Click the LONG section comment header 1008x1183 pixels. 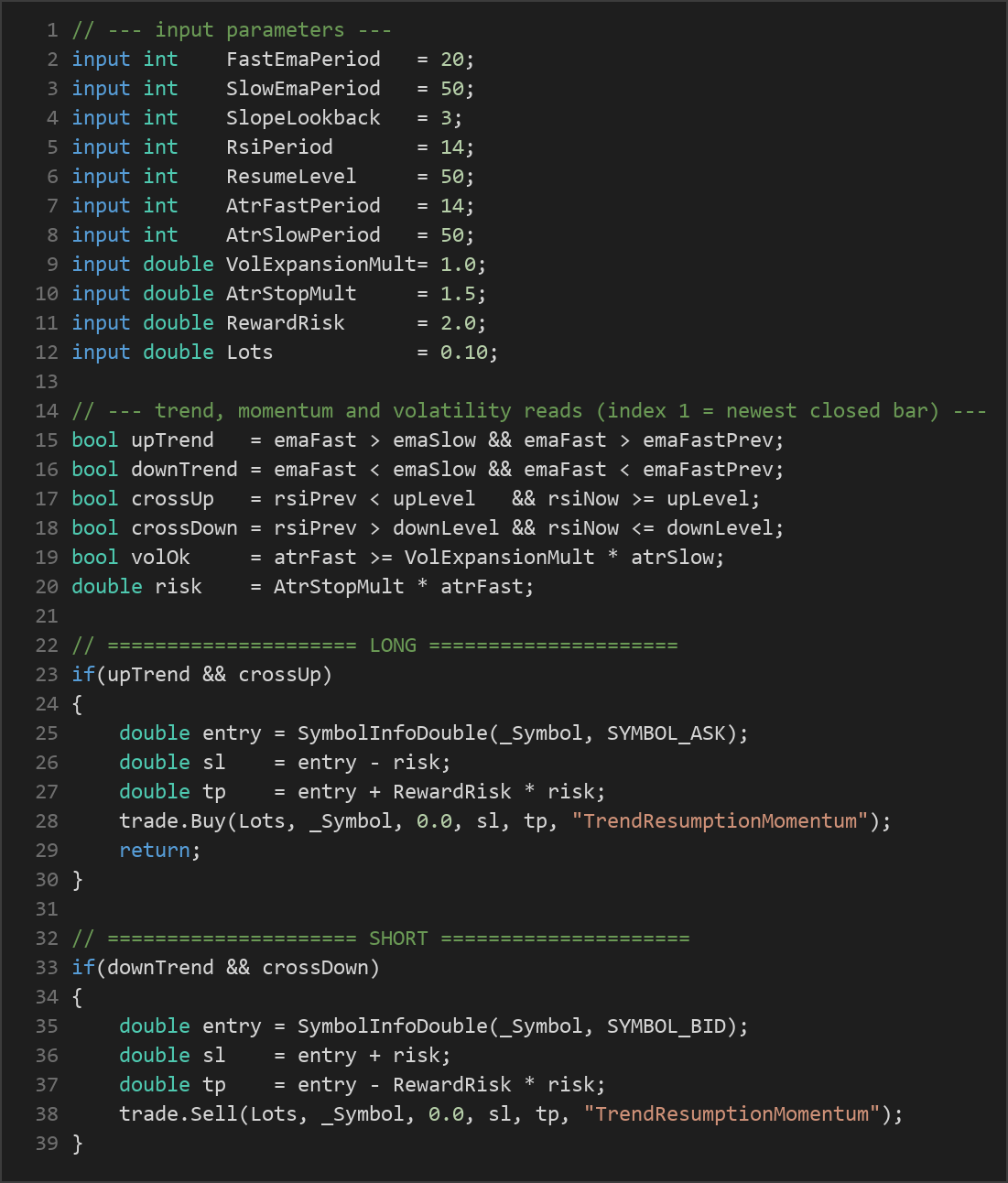coord(375,646)
